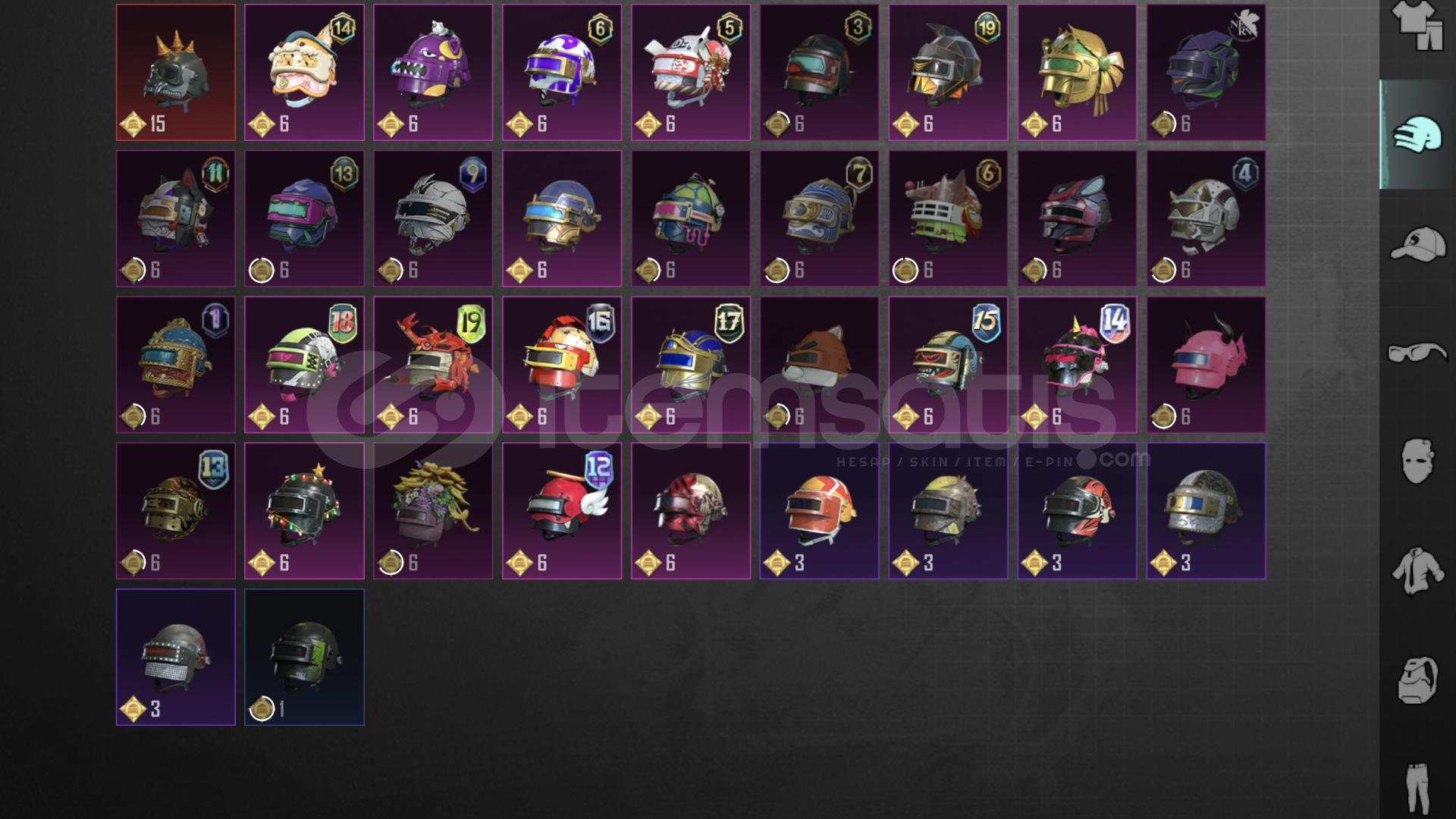Viewport: 1456px width, 819px height.
Task: Open the pants category icon
Action: (1417, 789)
